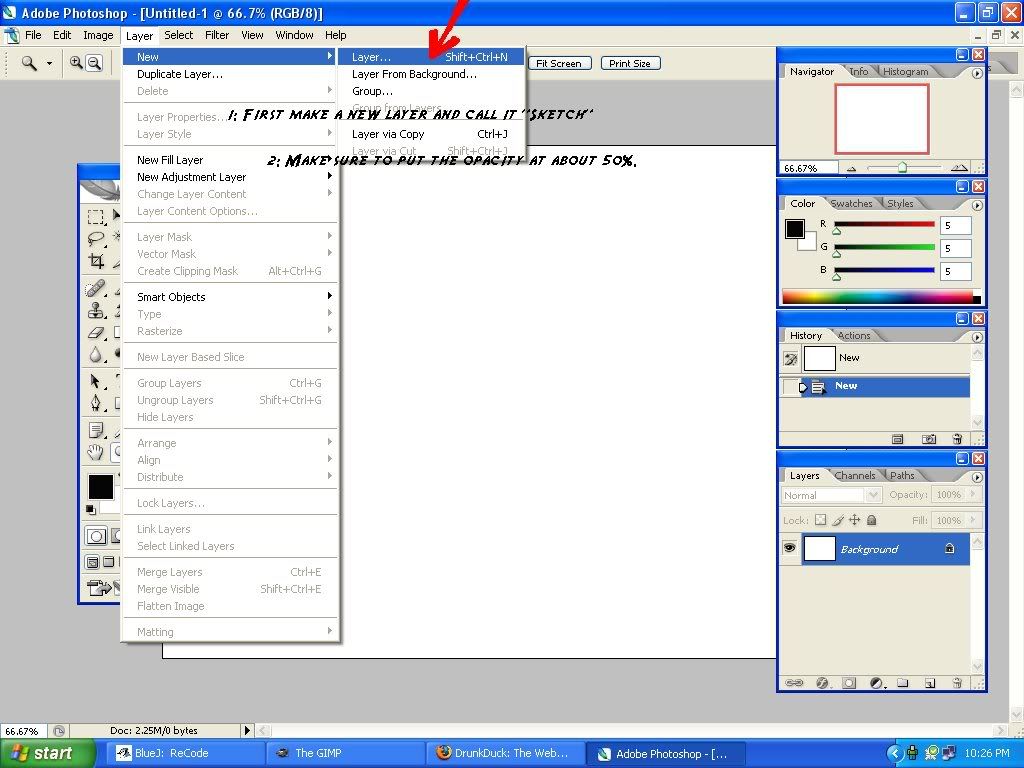Viewport: 1024px width, 768px height.
Task: Select the Hand tool
Action: click(x=96, y=452)
